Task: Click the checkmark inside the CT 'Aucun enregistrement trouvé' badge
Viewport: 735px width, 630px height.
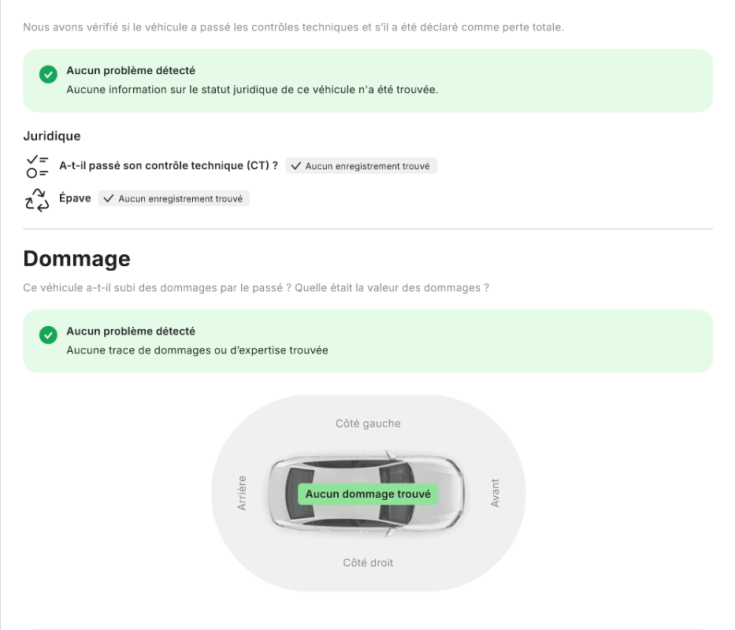Action: point(296,166)
